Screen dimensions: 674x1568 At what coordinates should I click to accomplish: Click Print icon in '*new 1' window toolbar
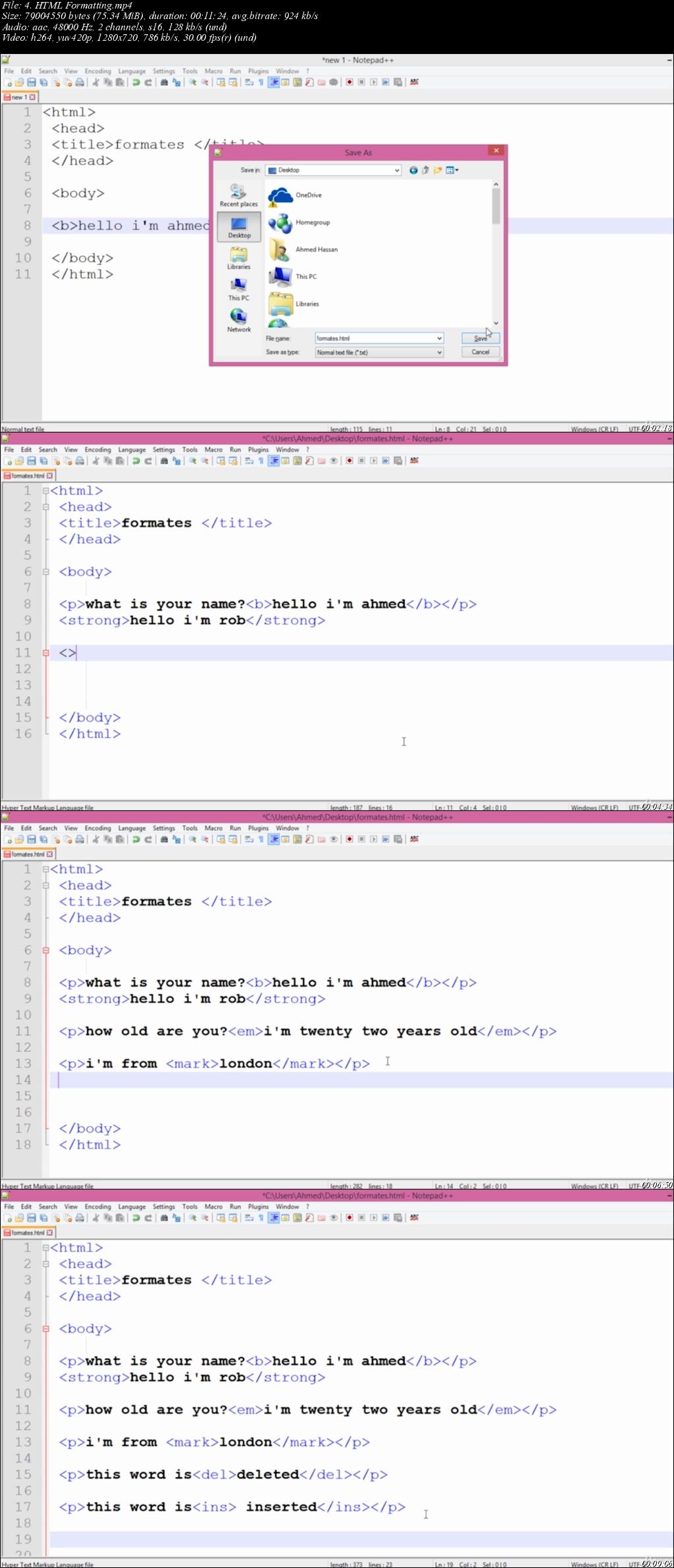(x=80, y=82)
